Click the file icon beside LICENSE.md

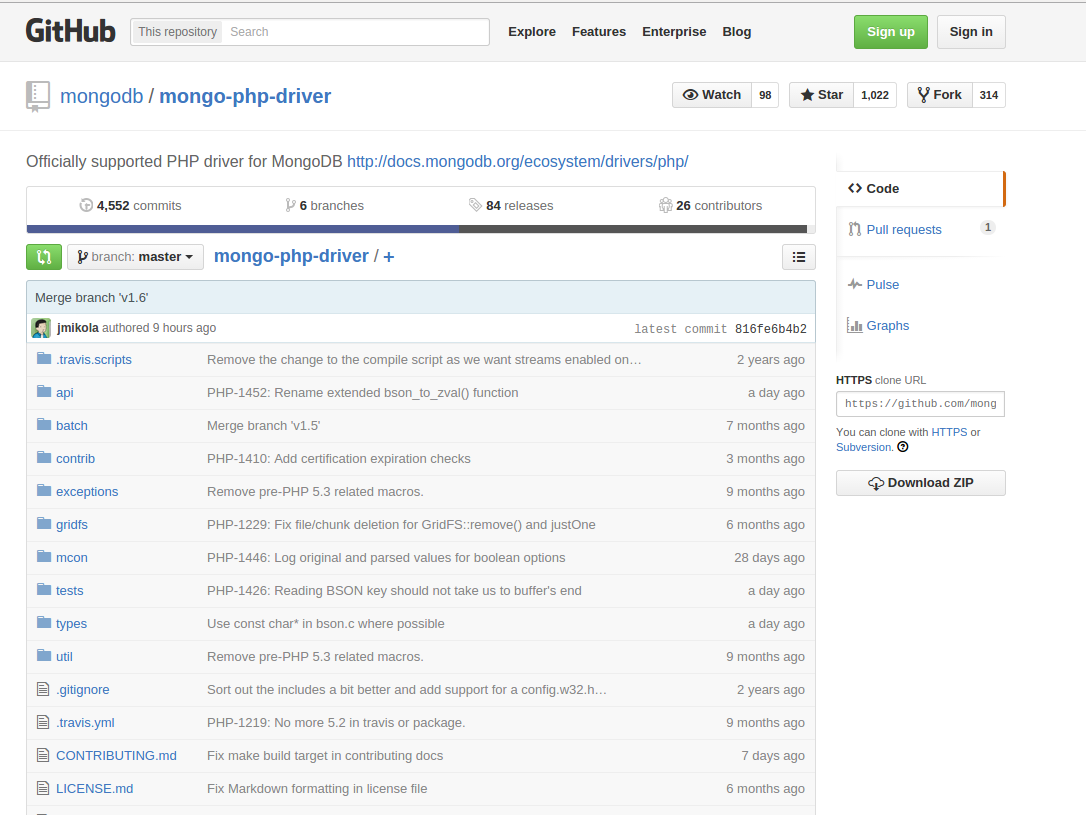[43, 788]
